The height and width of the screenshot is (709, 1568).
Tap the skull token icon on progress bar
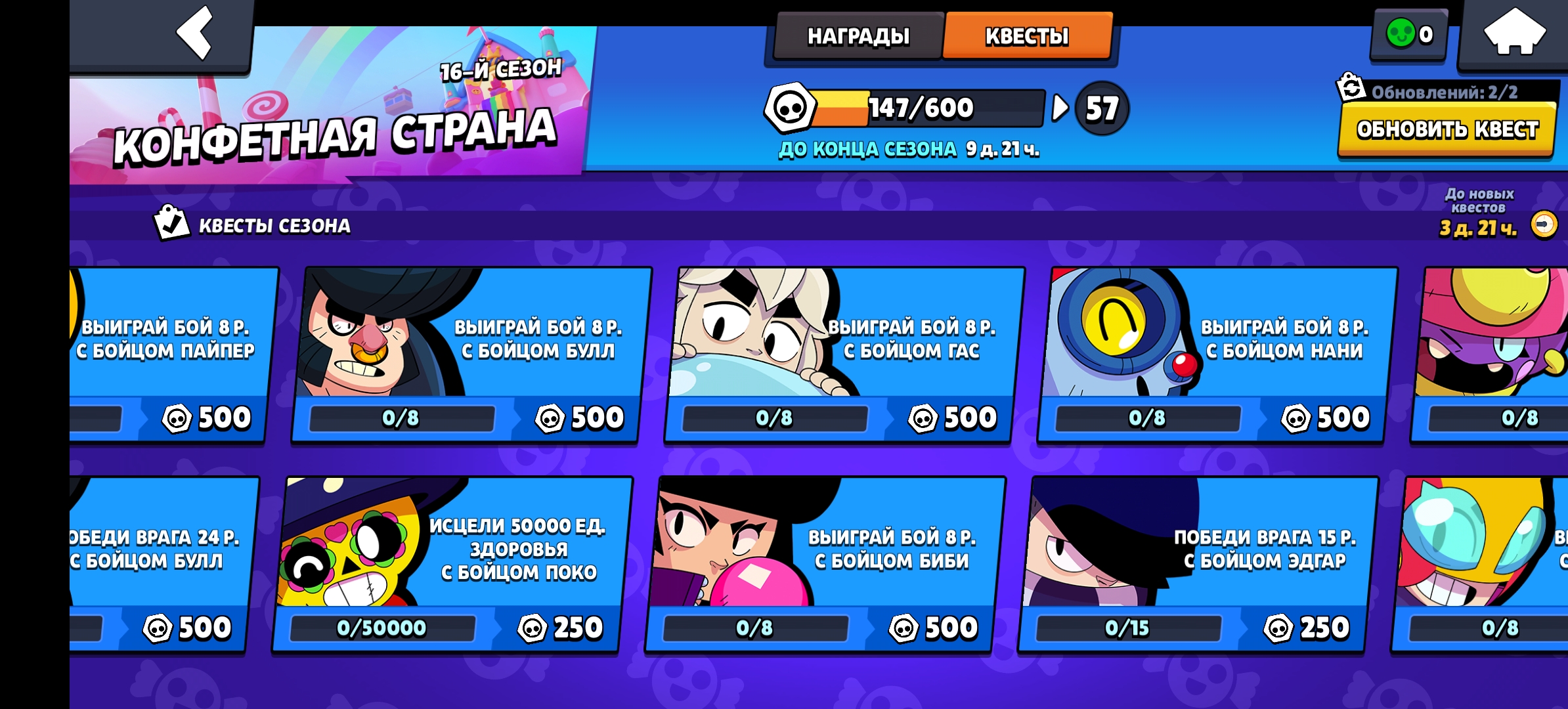[x=790, y=108]
